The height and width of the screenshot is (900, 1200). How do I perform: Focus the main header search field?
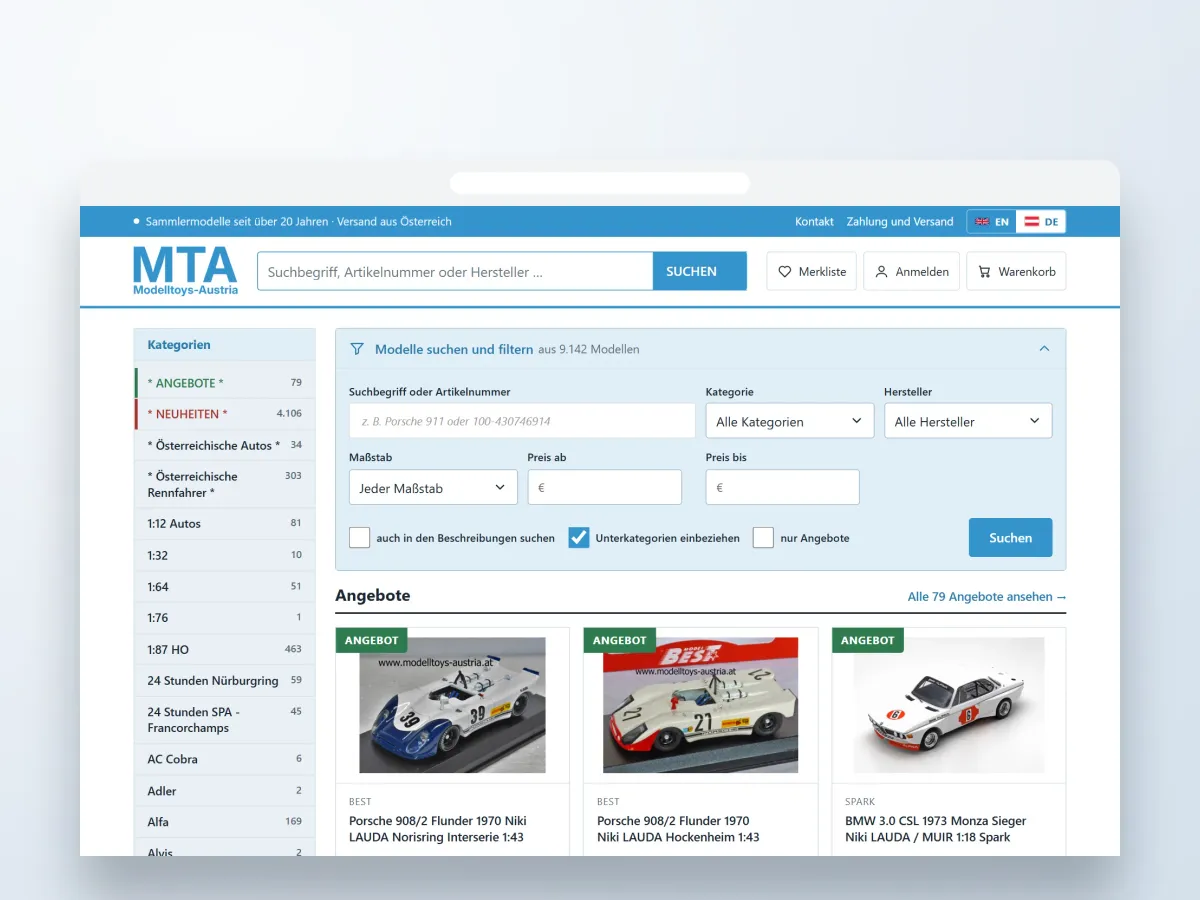click(x=455, y=271)
